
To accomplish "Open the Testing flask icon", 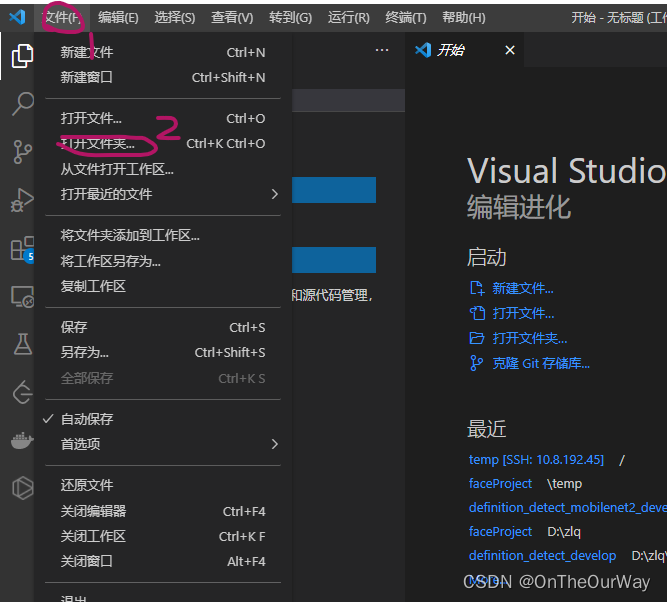I will (23, 344).
